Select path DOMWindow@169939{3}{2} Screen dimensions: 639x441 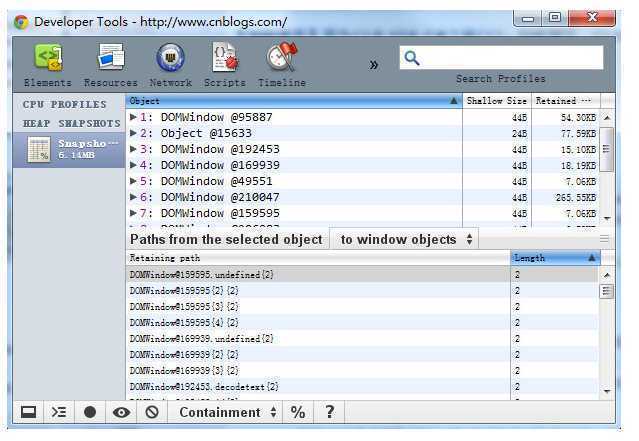click(362, 370)
